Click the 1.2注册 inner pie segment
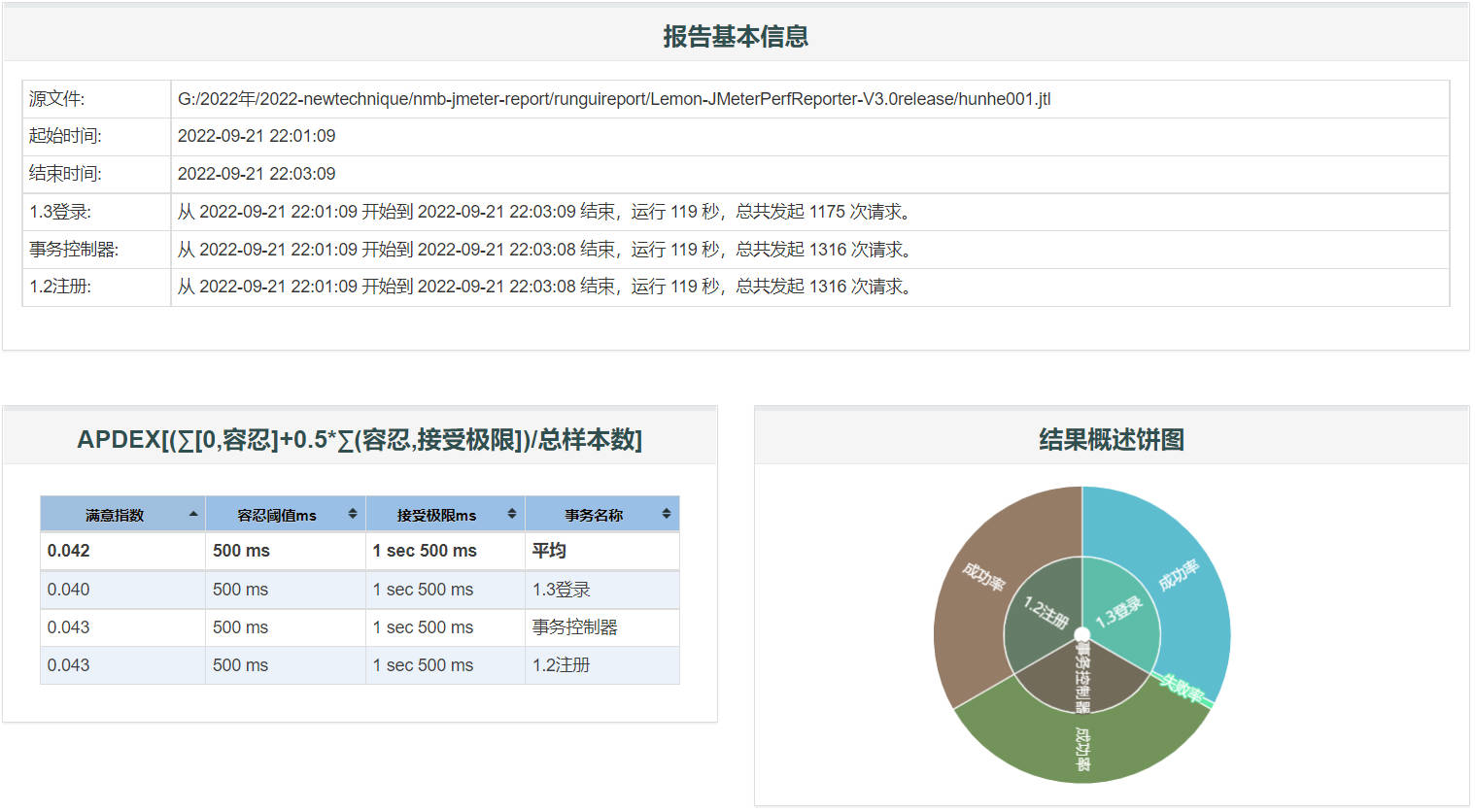The height and width of the screenshot is (812, 1475). pyautogui.click(x=1043, y=614)
